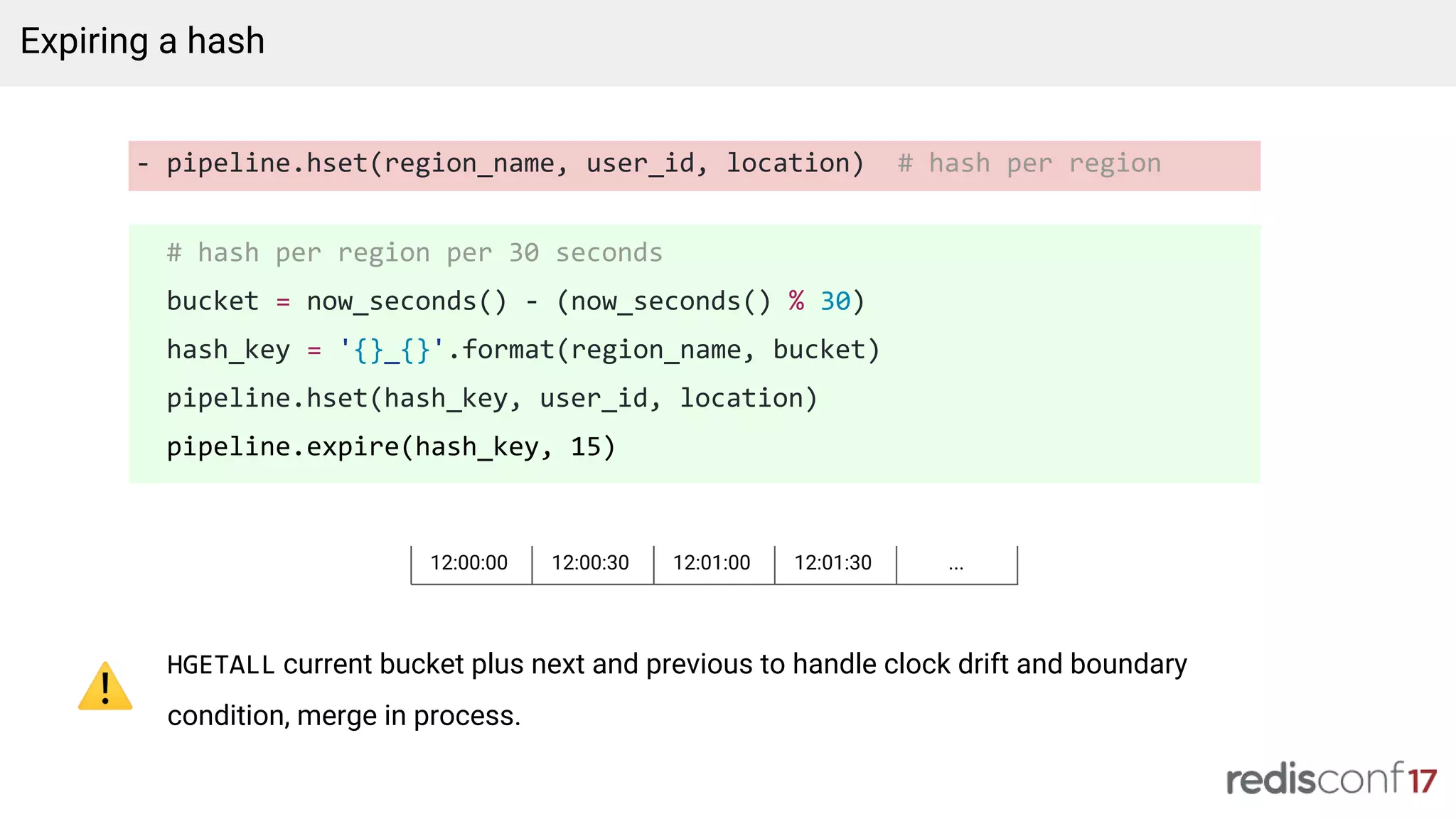1456x819 pixels.
Task: Click the yellow warning triangle icon
Action: point(105,687)
